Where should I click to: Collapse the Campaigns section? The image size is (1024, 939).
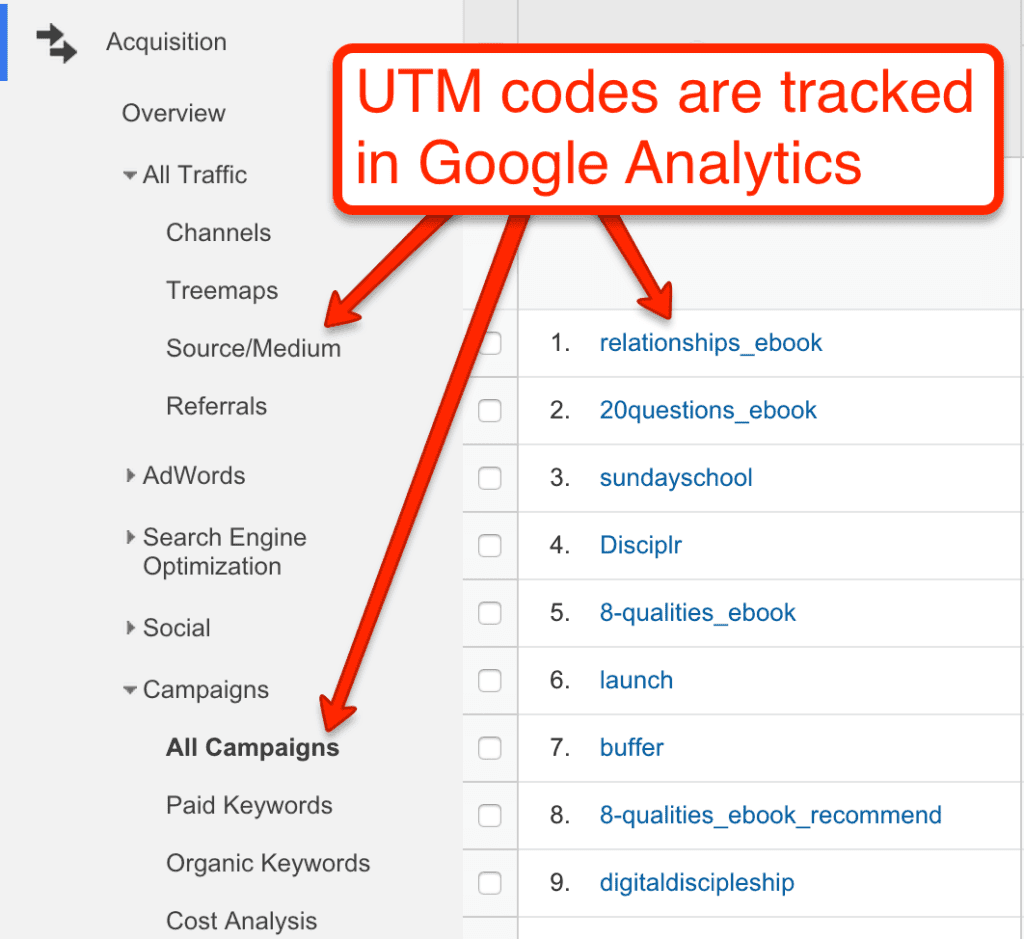pyautogui.click(x=131, y=690)
